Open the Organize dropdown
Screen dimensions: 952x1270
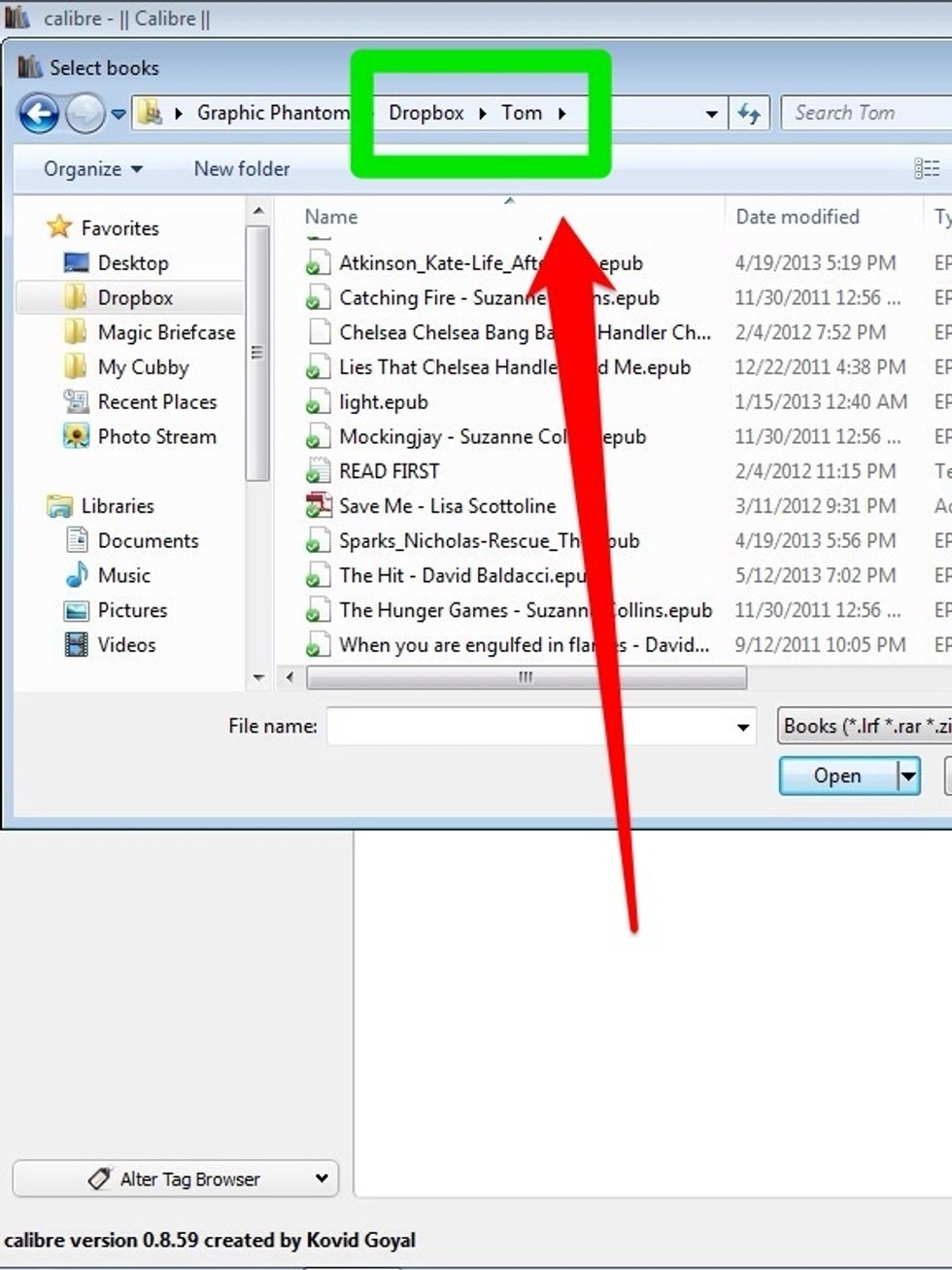(x=88, y=168)
